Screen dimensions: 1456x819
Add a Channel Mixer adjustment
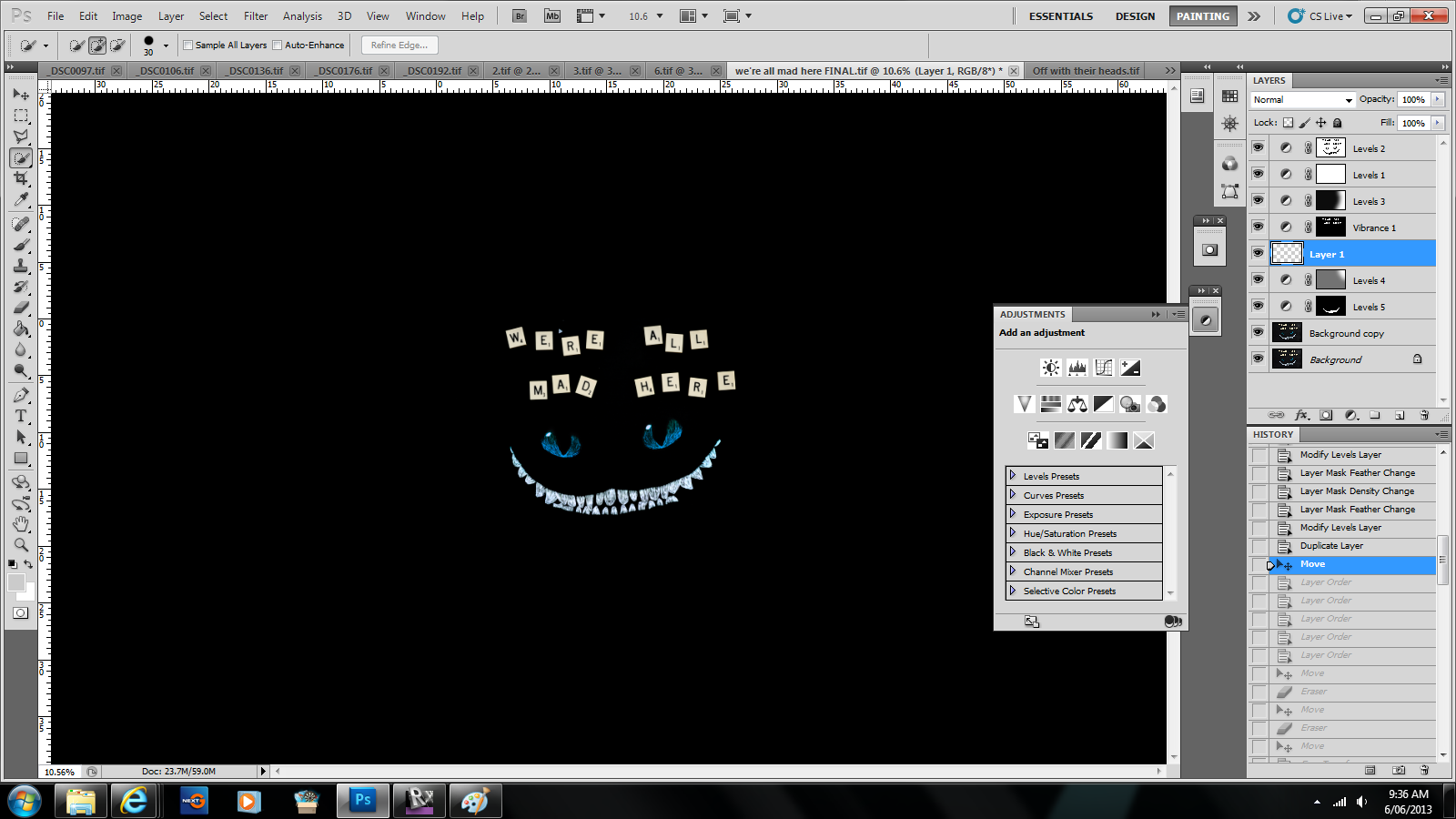pyautogui.click(x=1157, y=404)
